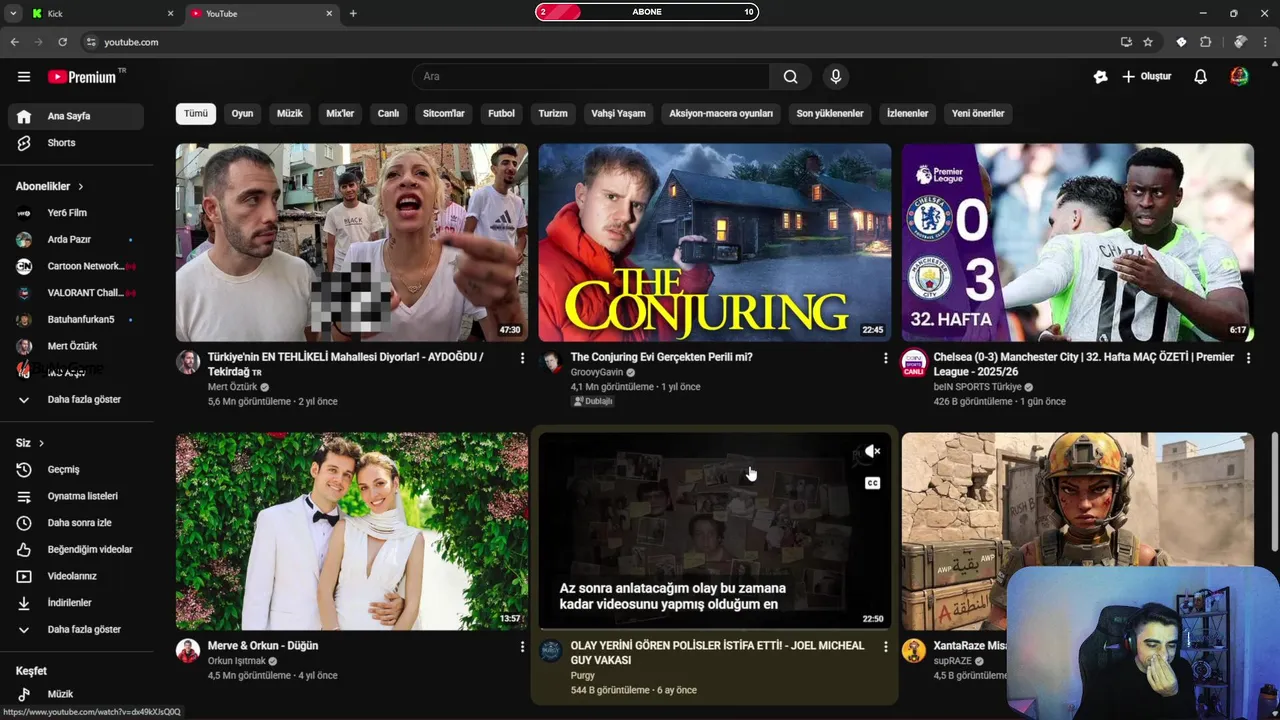The image size is (1280, 720).
Task: Select the İzlenenler chip
Action: (908, 114)
